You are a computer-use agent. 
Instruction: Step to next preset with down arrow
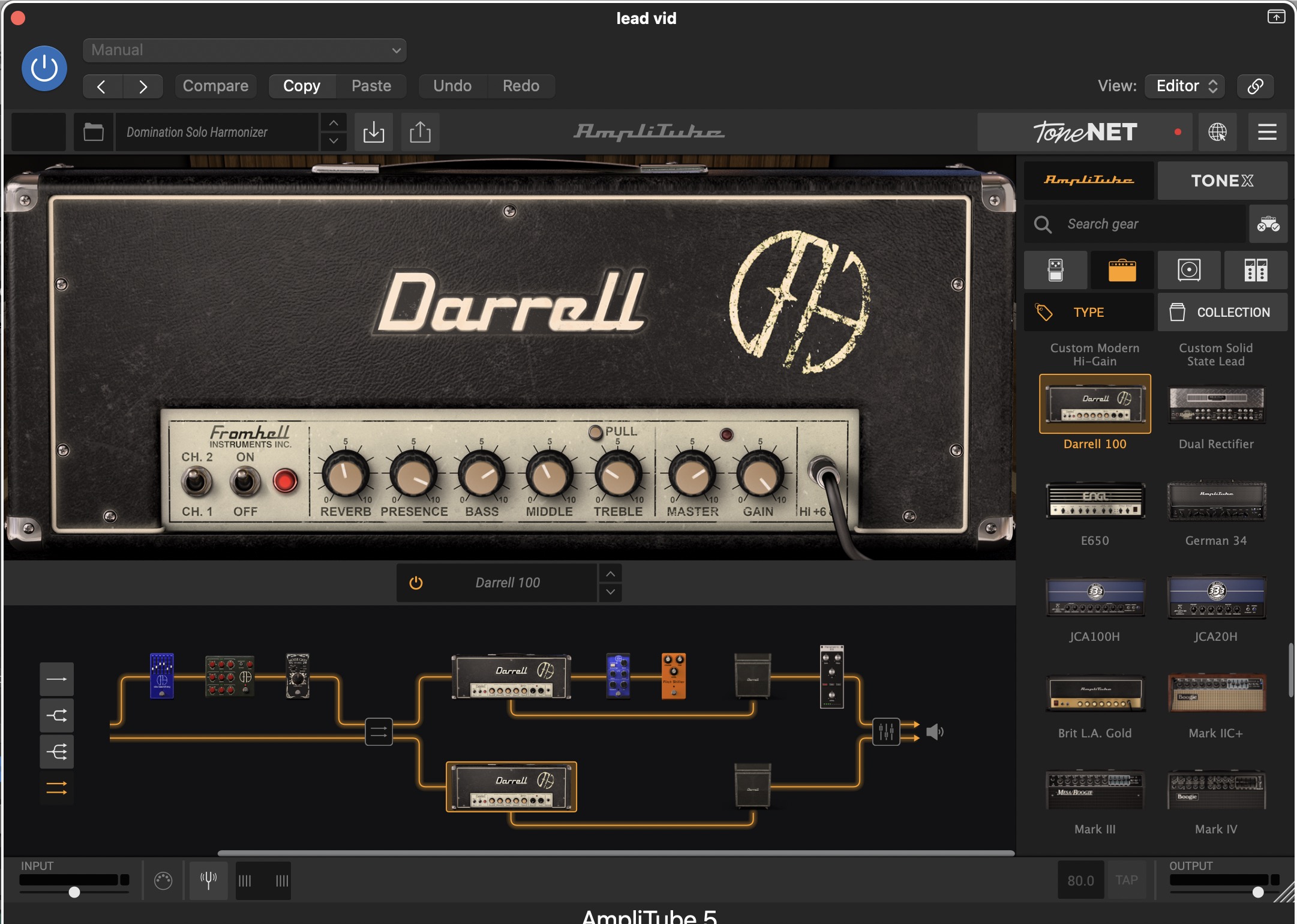(334, 141)
